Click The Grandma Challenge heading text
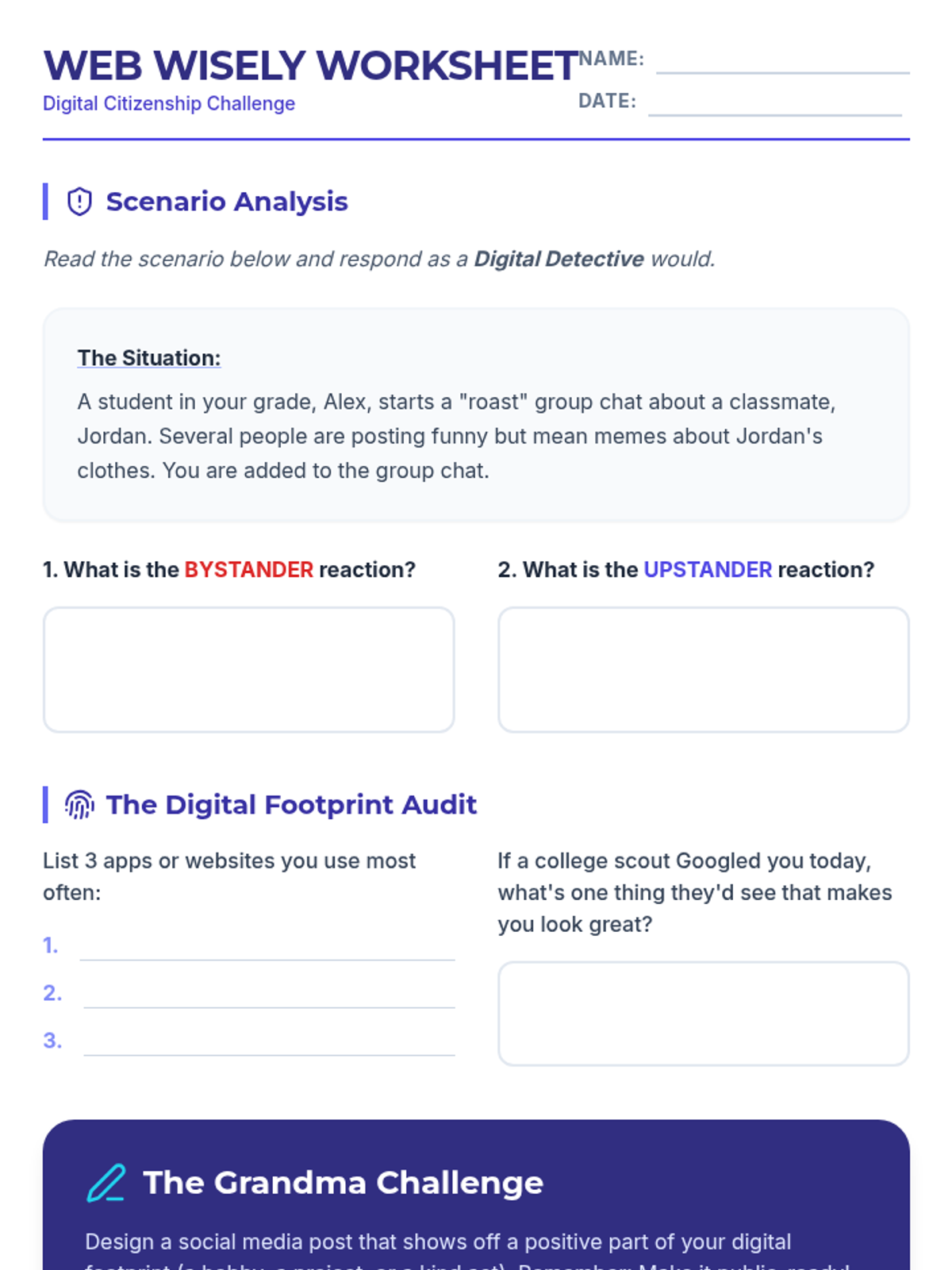This screenshot has height=1270, width=952. [x=344, y=1183]
